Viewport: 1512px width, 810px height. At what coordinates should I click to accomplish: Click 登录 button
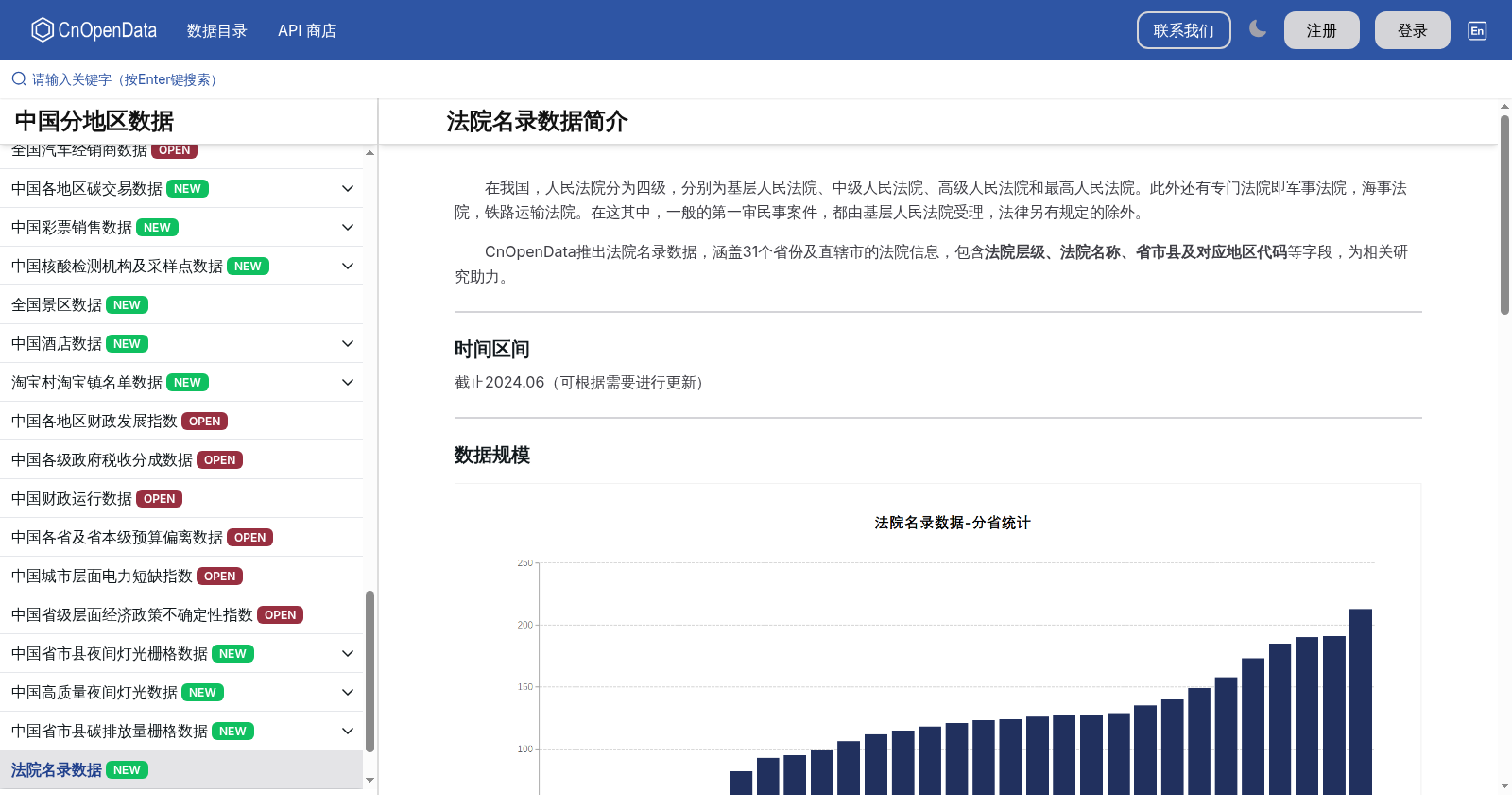(1413, 30)
